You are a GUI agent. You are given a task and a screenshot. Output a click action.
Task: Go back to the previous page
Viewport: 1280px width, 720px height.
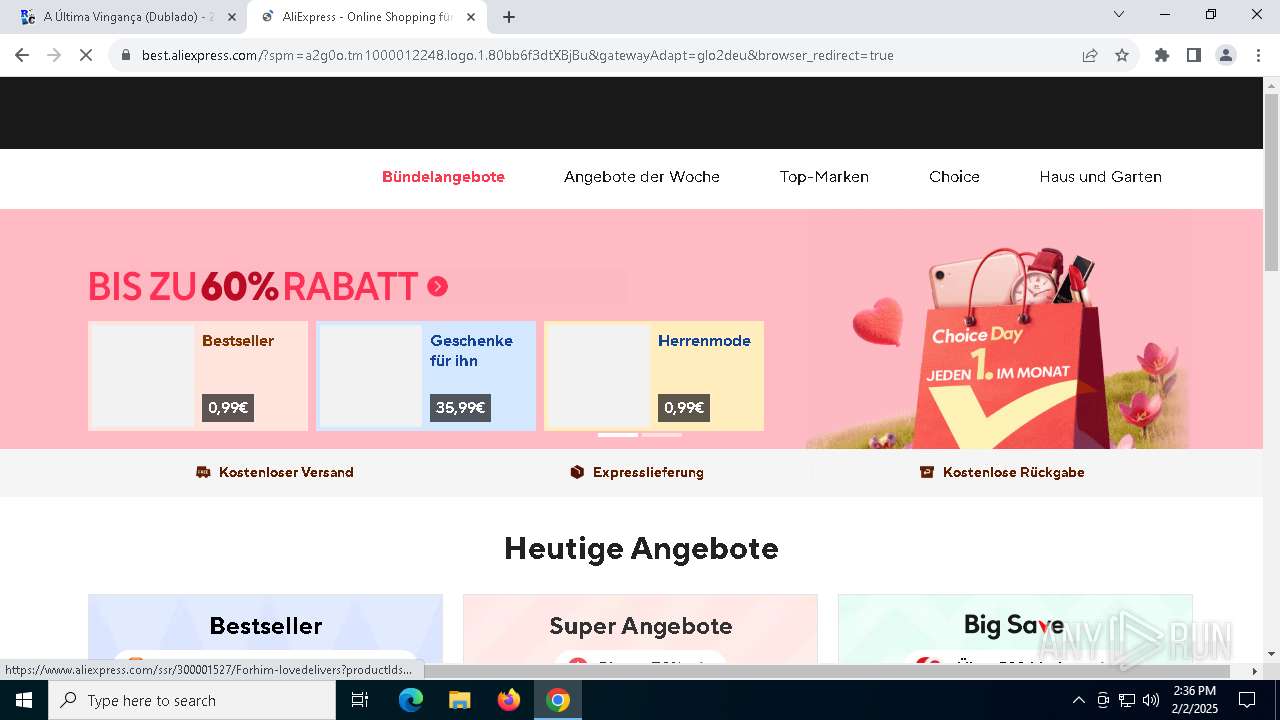22,55
